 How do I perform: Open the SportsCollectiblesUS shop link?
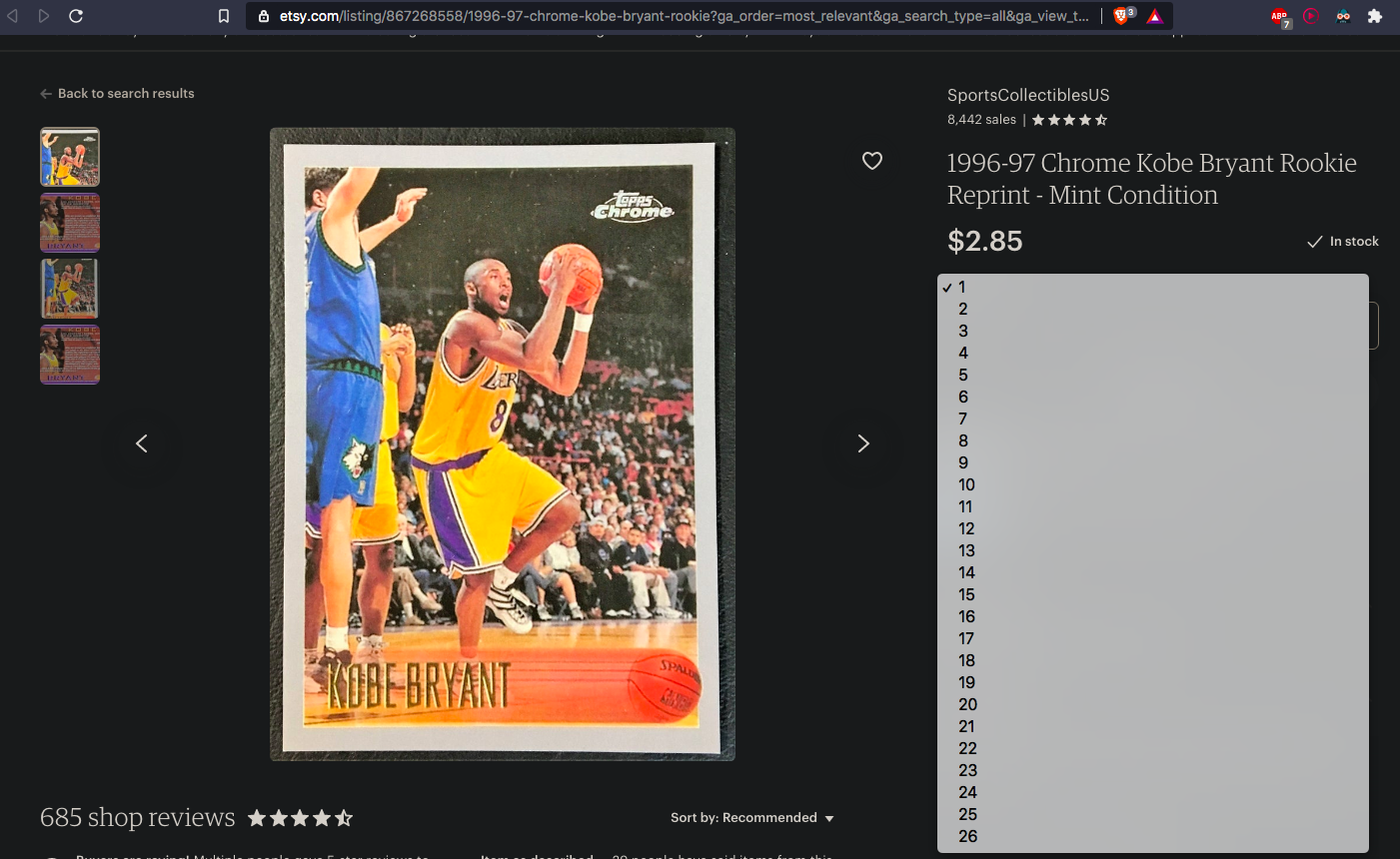click(1028, 95)
